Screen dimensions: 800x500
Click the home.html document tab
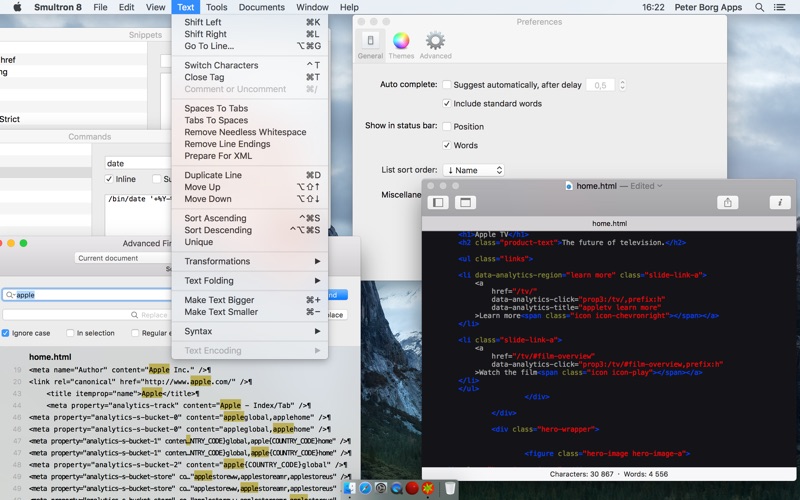(609, 223)
